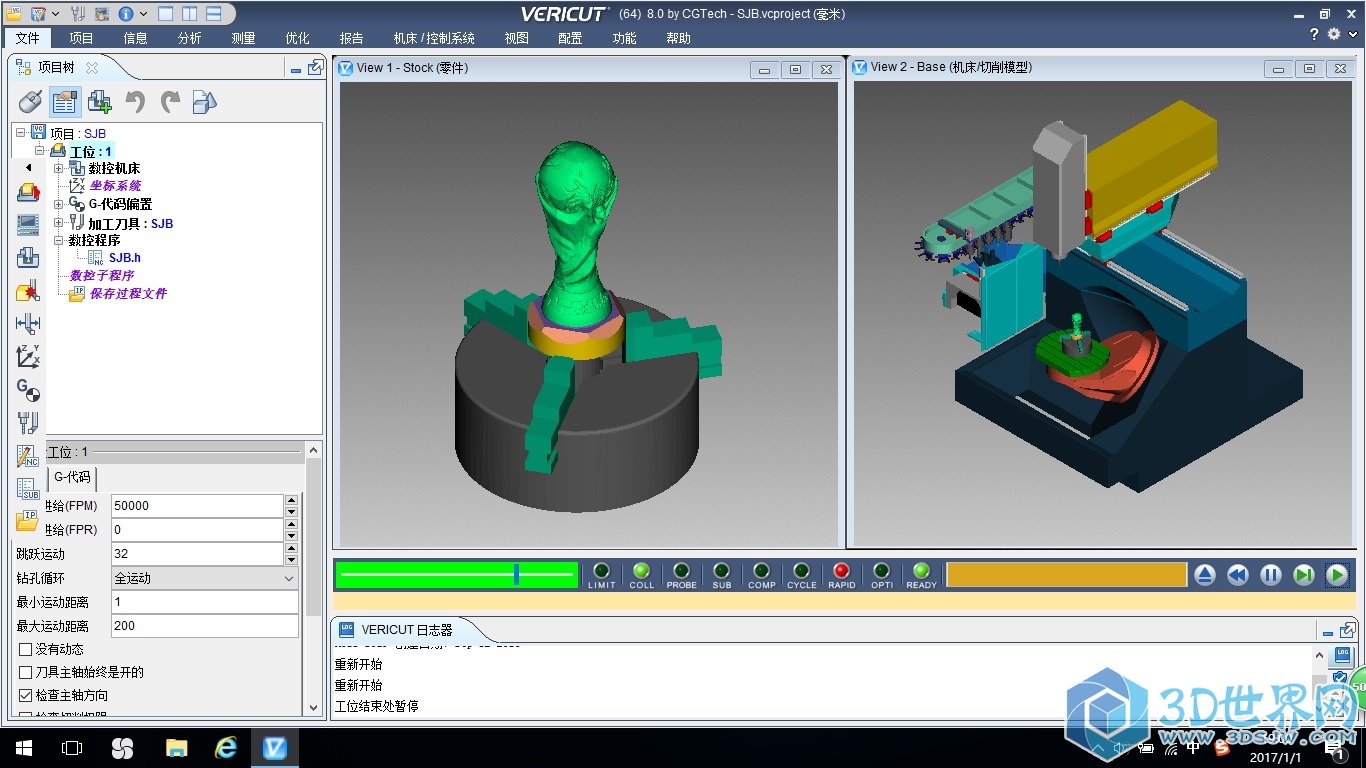Expand the G-代码偏置 tree node
The image size is (1366, 768).
pos(58,204)
